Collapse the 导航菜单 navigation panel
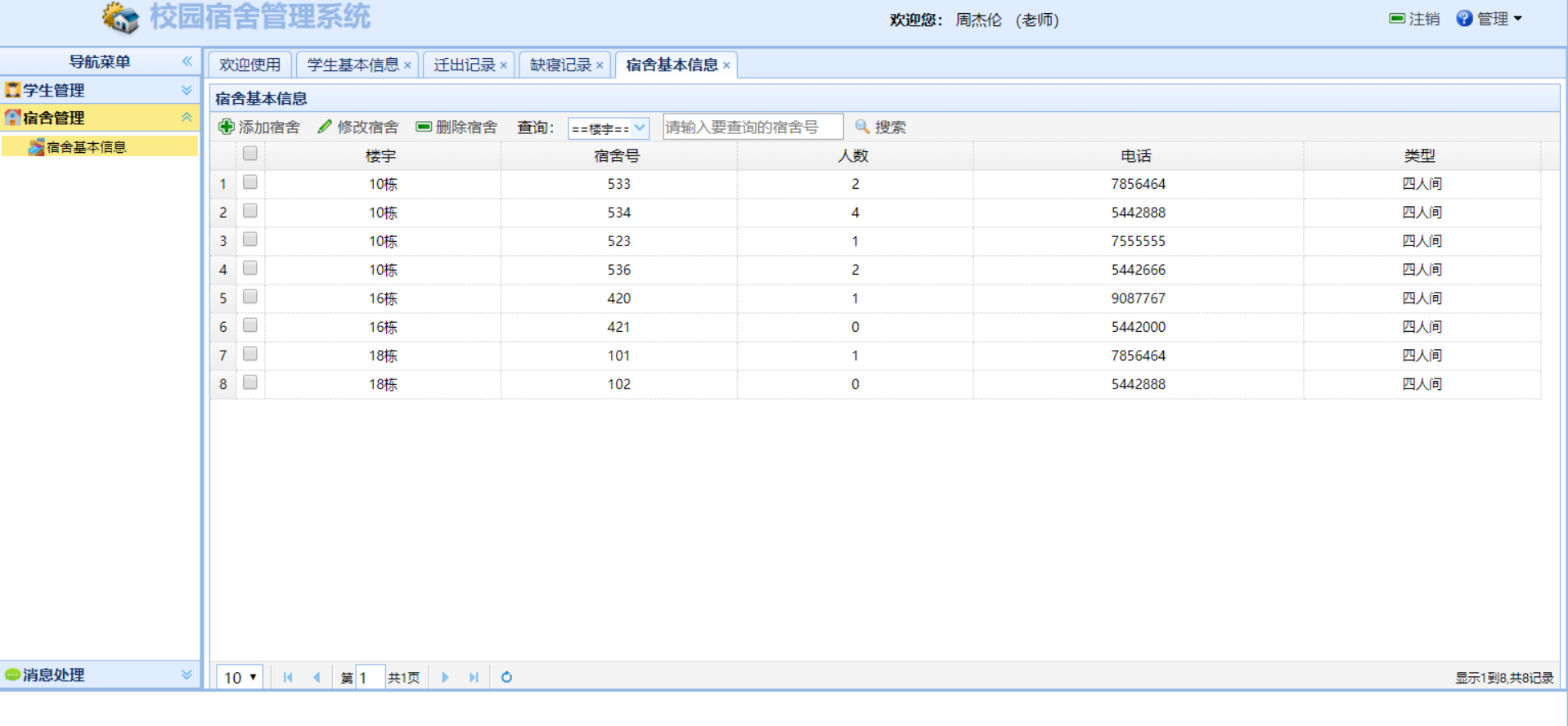Image resolution: width=1568 pixels, height=726 pixels. point(187,61)
